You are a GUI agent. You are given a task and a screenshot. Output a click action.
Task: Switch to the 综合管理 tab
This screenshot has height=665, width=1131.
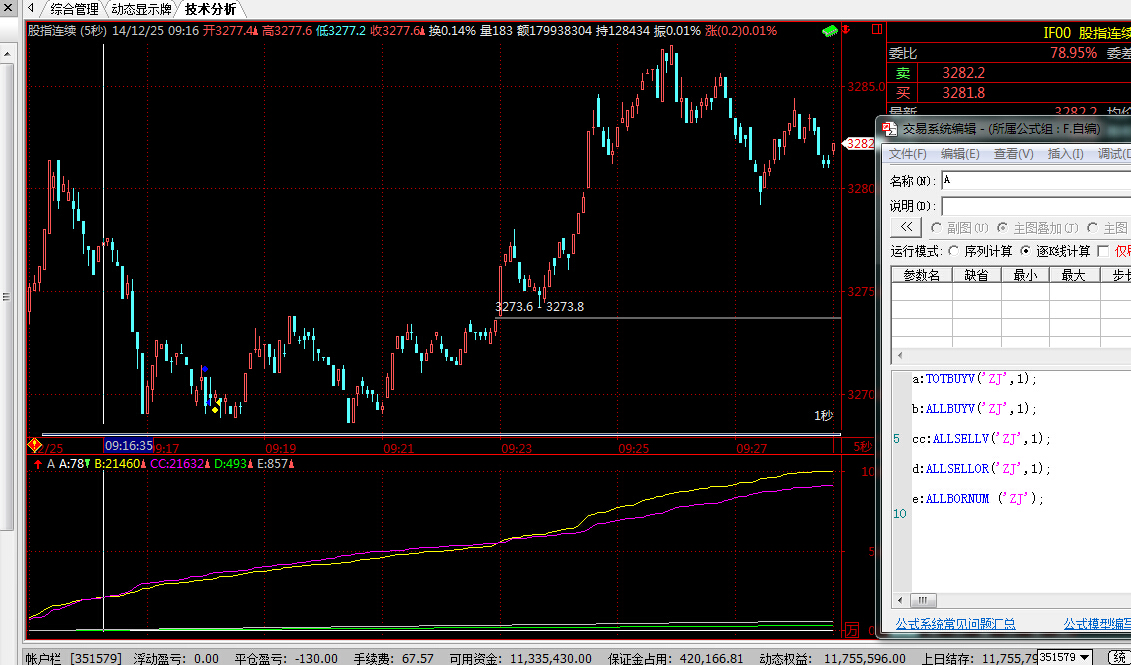tap(74, 9)
